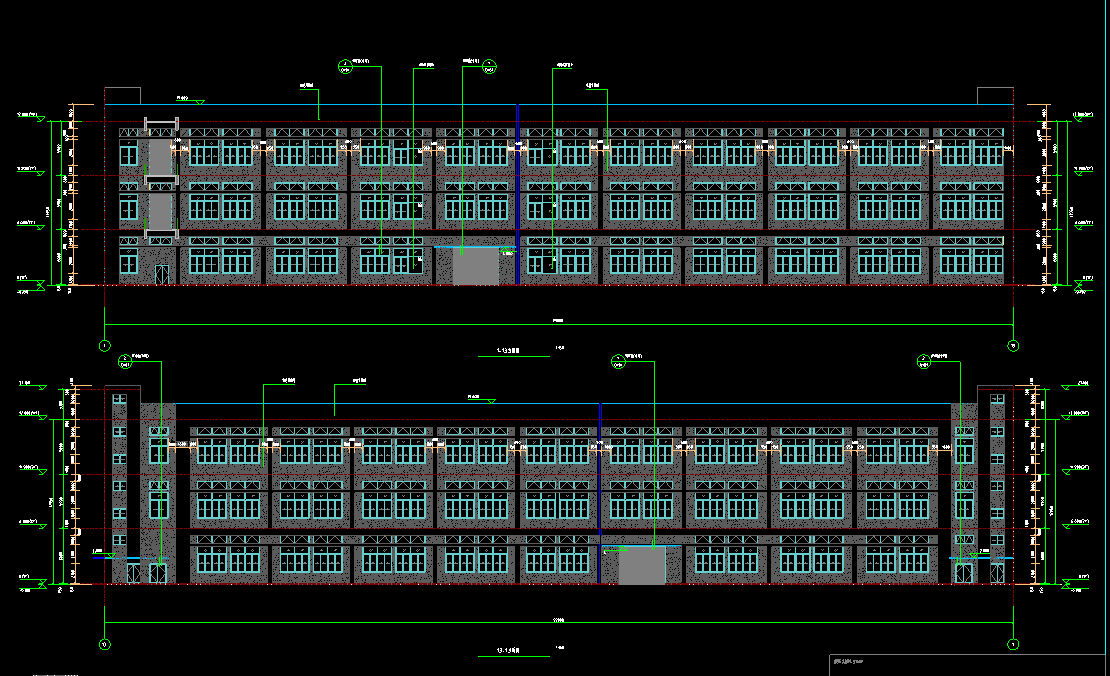Viewport: 1110px width, 676px height.
Task: Select the bottom-left axis bubble of lower elevation
Action: coord(104,644)
